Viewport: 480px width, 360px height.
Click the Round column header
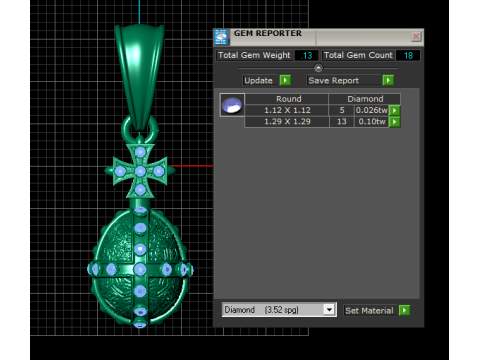[x=287, y=99]
